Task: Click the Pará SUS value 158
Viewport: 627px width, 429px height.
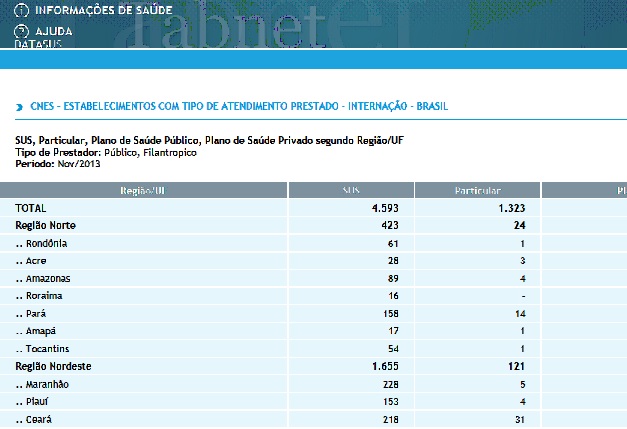Action: (x=391, y=313)
